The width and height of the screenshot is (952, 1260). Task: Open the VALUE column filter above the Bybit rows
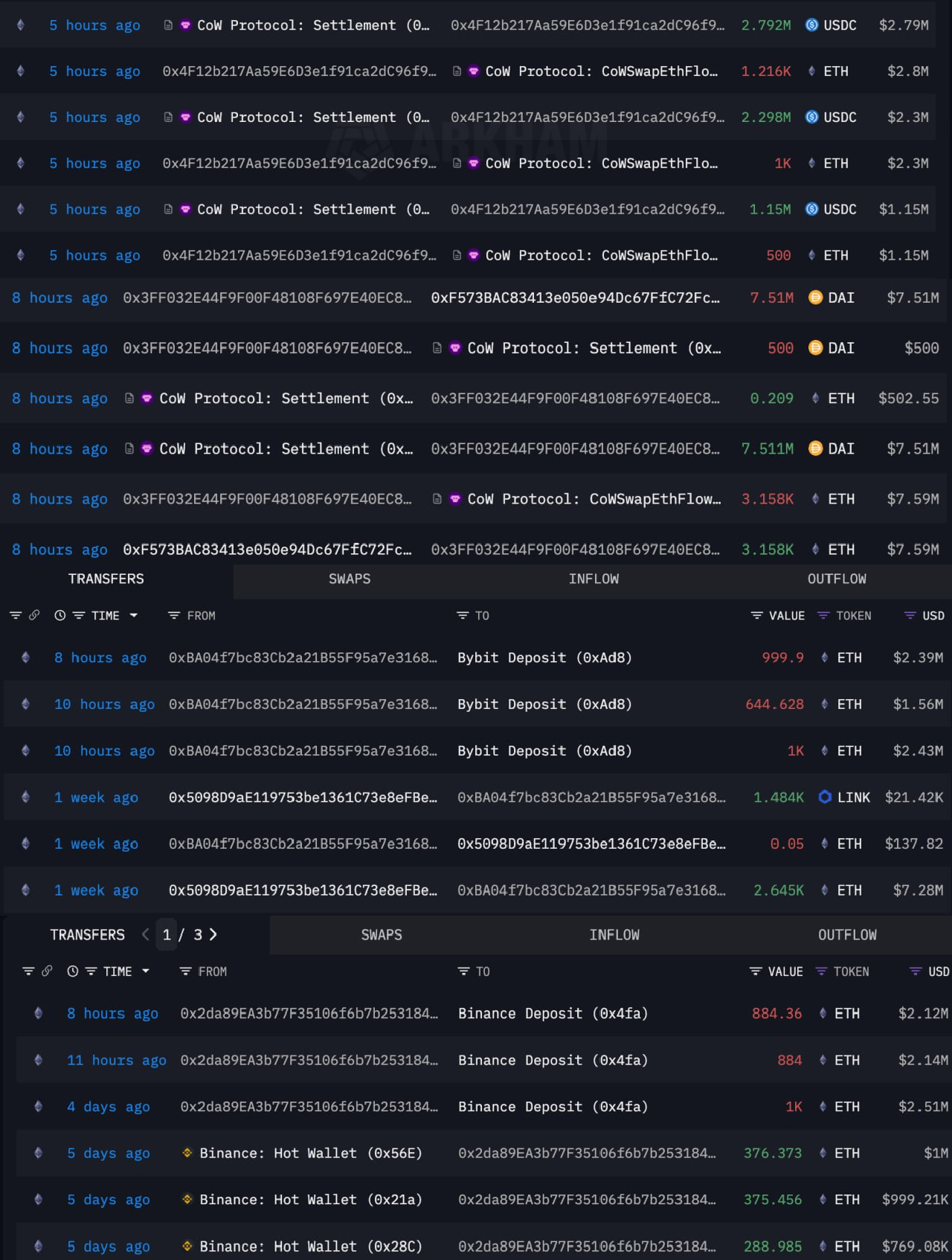tap(756, 616)
